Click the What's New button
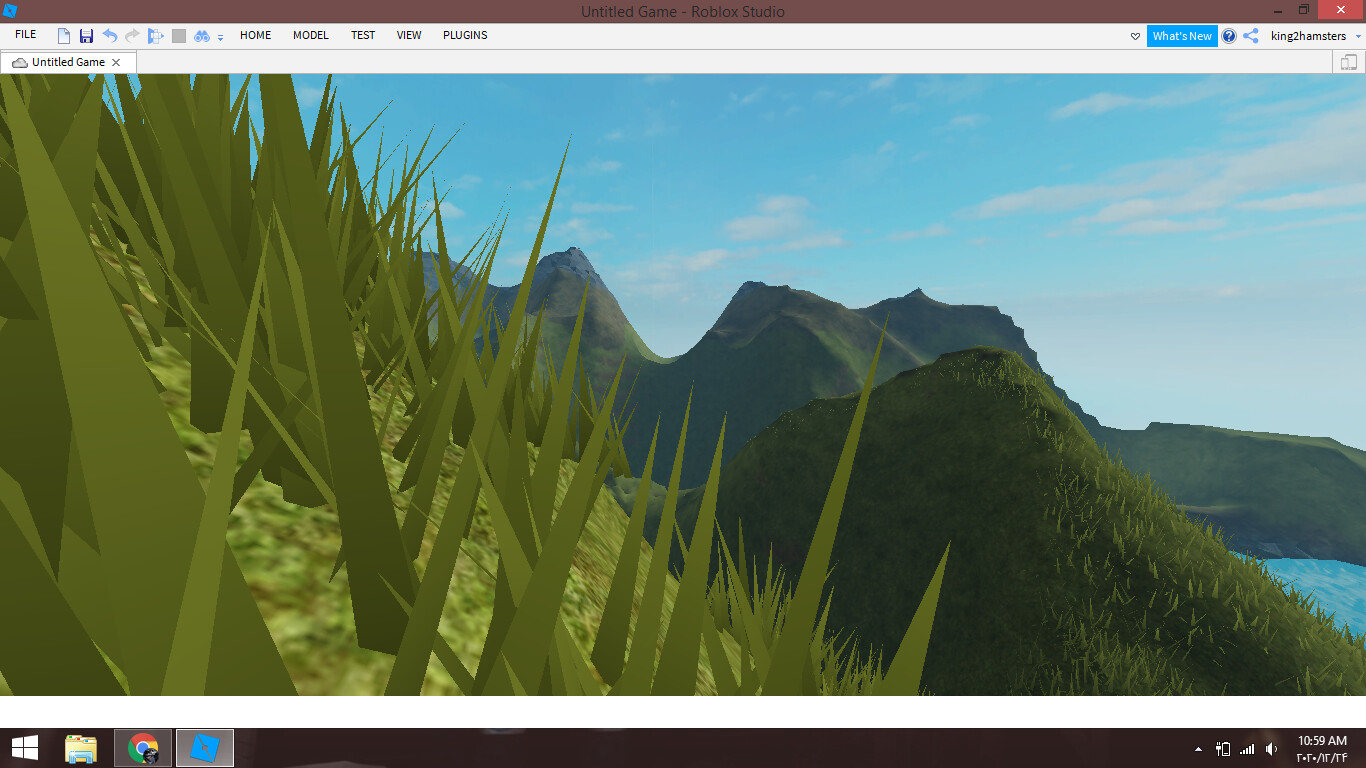This screenshot has height=768, width=1366. (x=1182, y=36)
